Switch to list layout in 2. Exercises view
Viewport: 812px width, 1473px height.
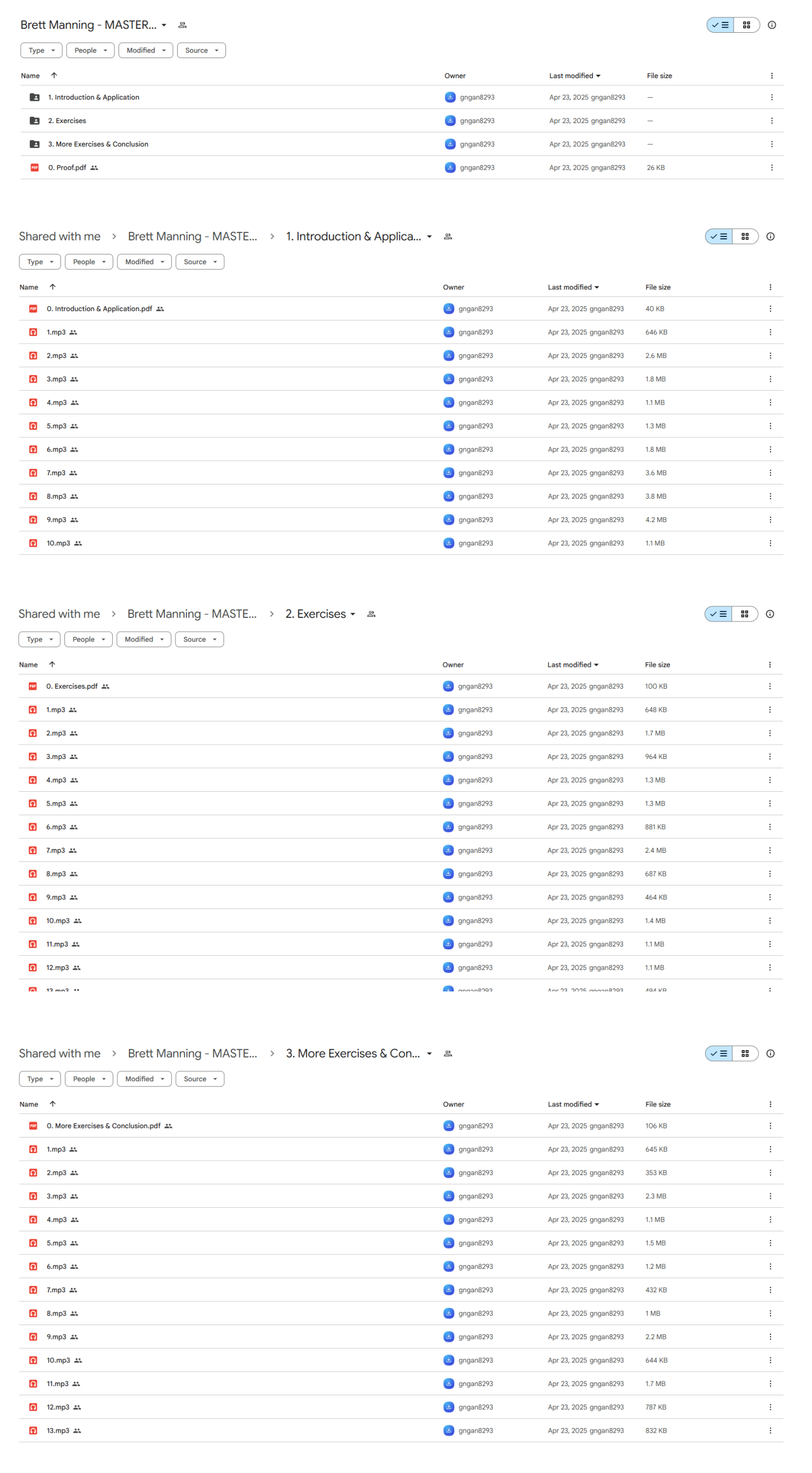click(718, 614)
